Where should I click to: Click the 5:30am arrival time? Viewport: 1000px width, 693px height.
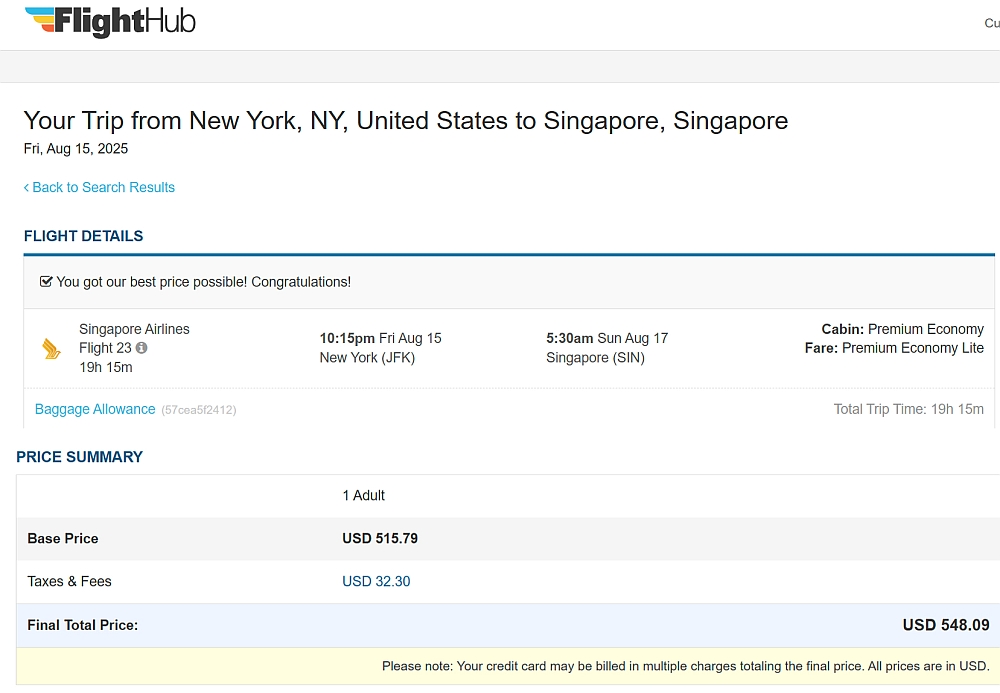coord(570,339)
